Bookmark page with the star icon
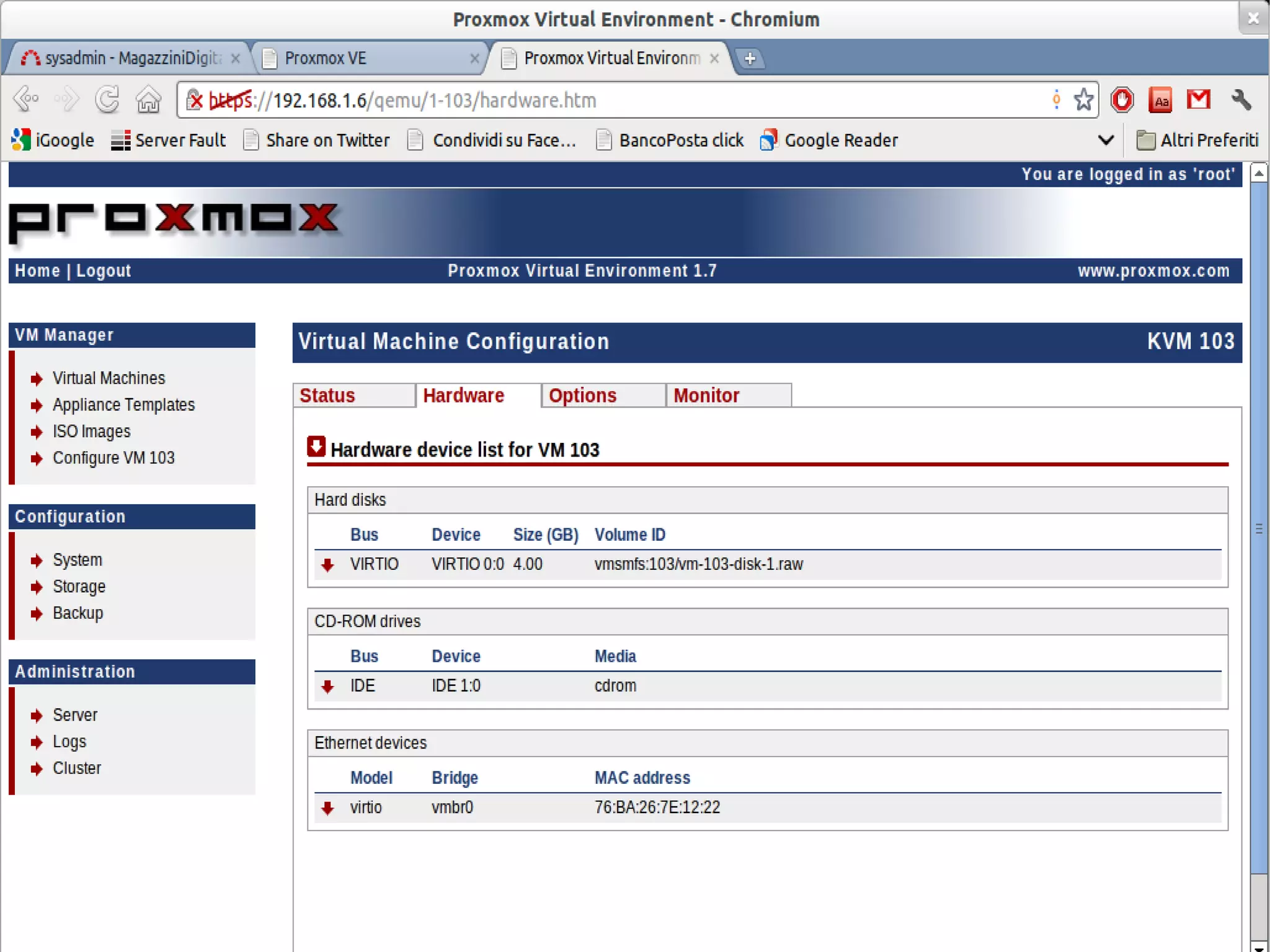The image size is (1270, 952). pyautogui.click(x=1083, y=100)
